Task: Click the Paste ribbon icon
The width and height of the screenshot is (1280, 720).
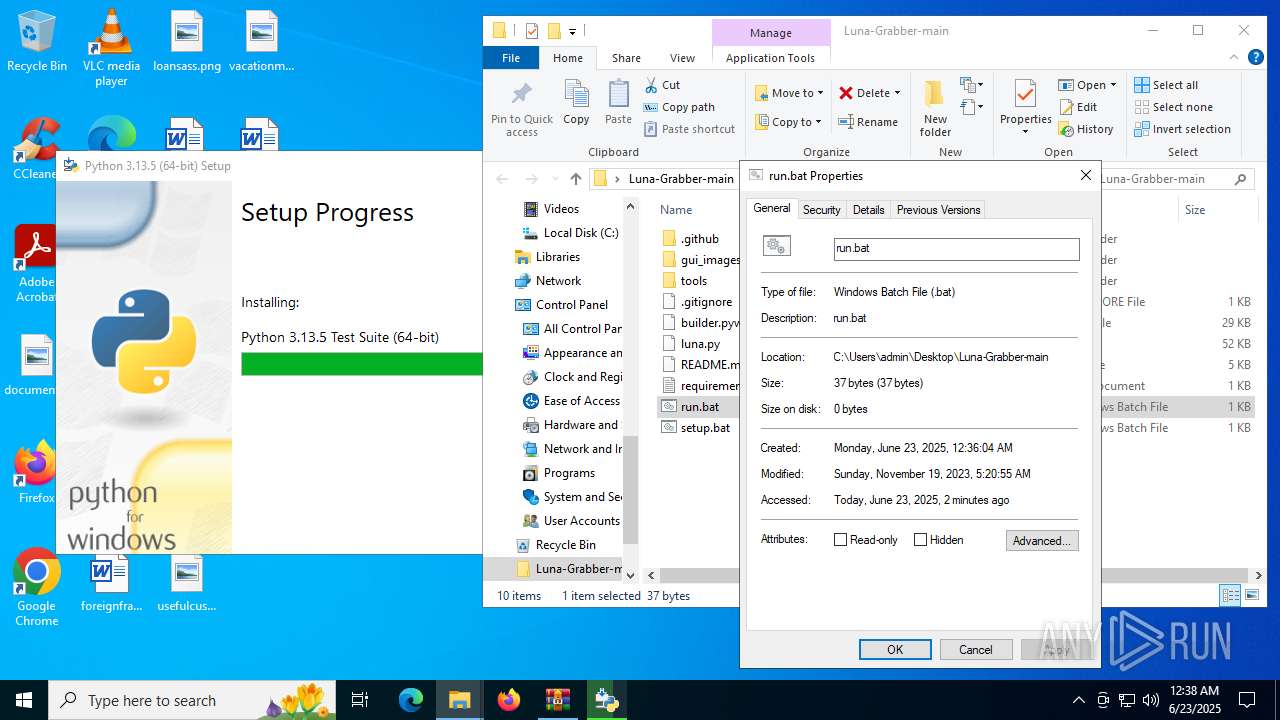Action: [x=618, y=103]
